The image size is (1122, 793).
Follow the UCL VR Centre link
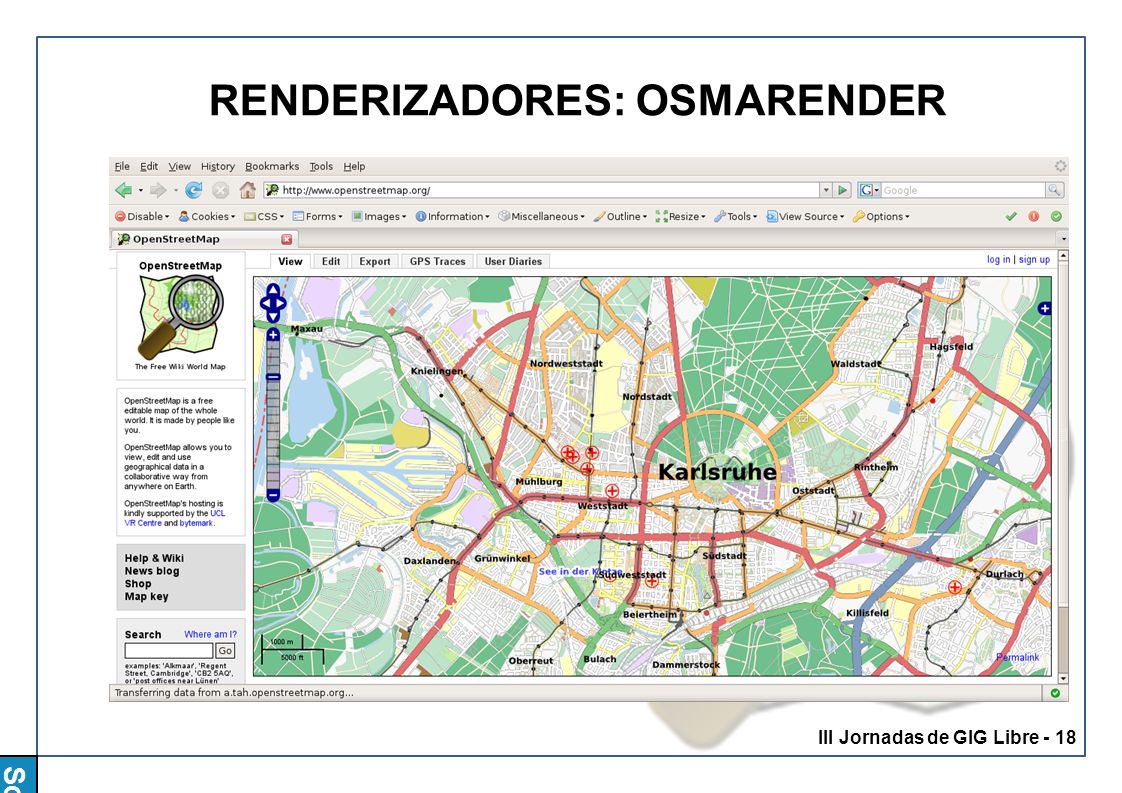[175, 518]
